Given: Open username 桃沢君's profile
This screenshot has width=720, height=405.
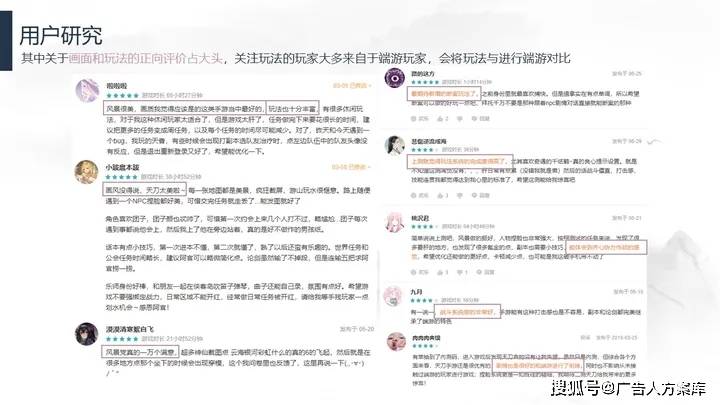Looking at the screenshot, I should [x=420, y=218].
